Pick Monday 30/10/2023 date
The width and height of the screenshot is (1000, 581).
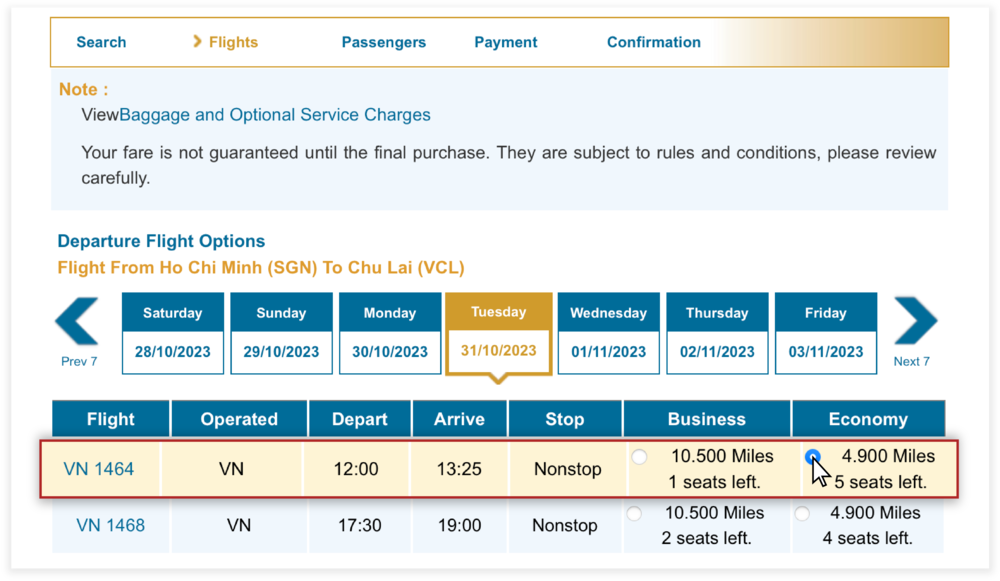[390, 333]
